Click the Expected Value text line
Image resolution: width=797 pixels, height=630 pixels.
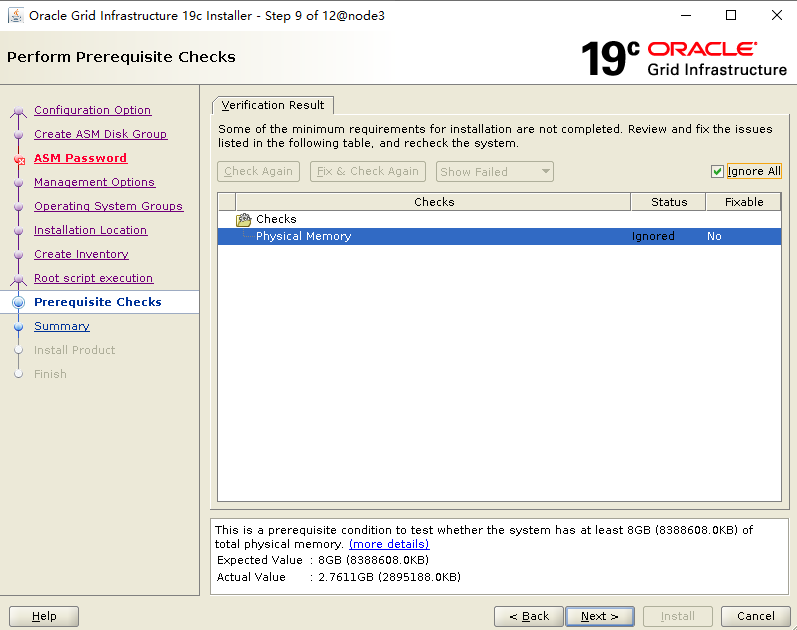pos(323,560)
